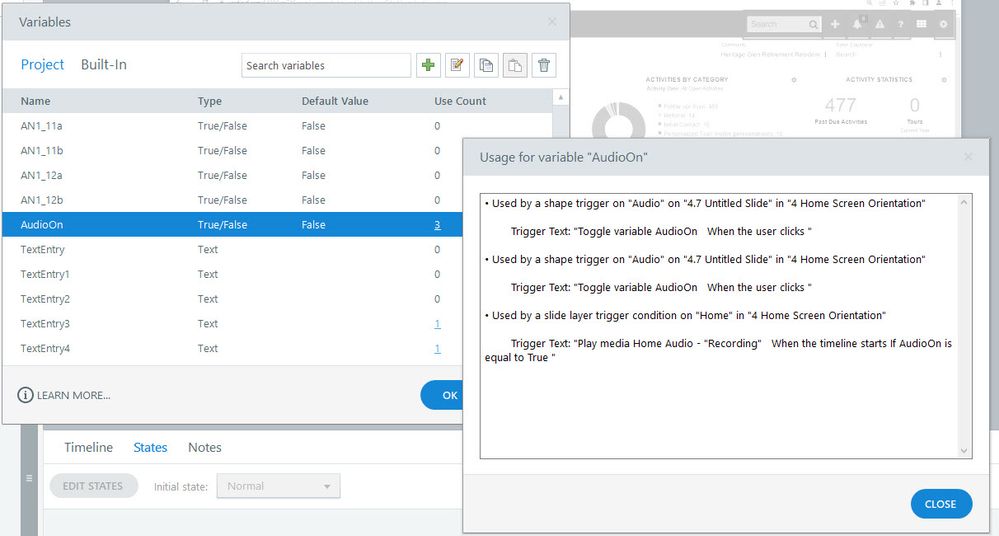
Task: Sort variables by the Name column header
Action: pyautogui.click(x=35, y=101)
